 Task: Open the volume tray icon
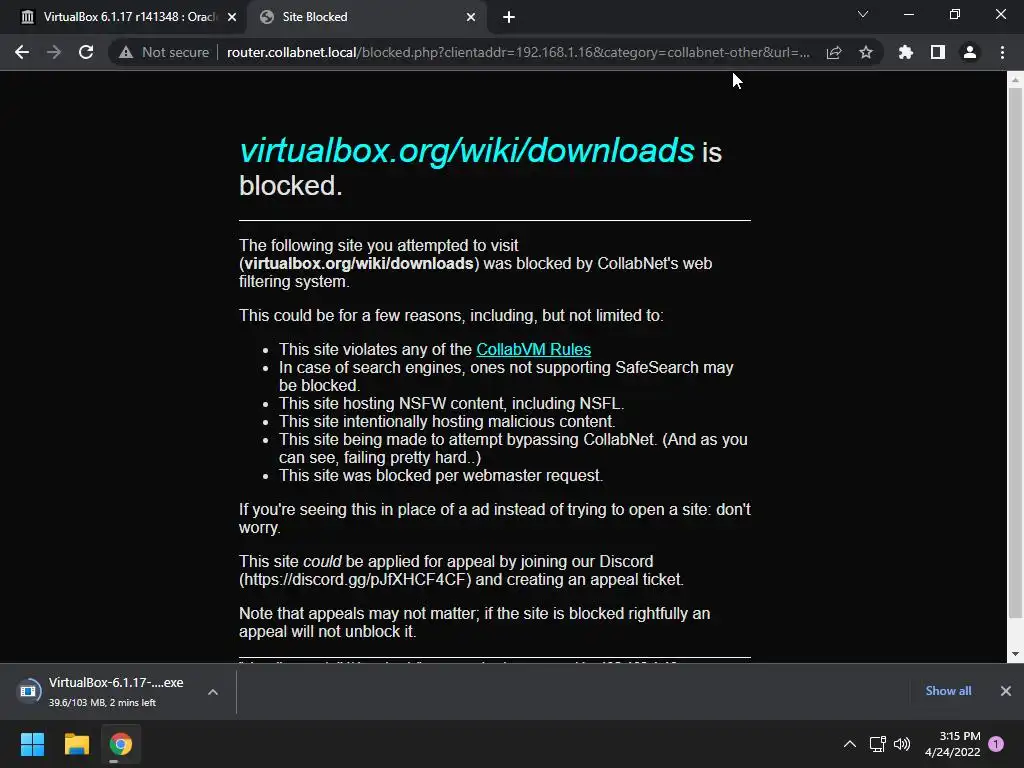902,744
